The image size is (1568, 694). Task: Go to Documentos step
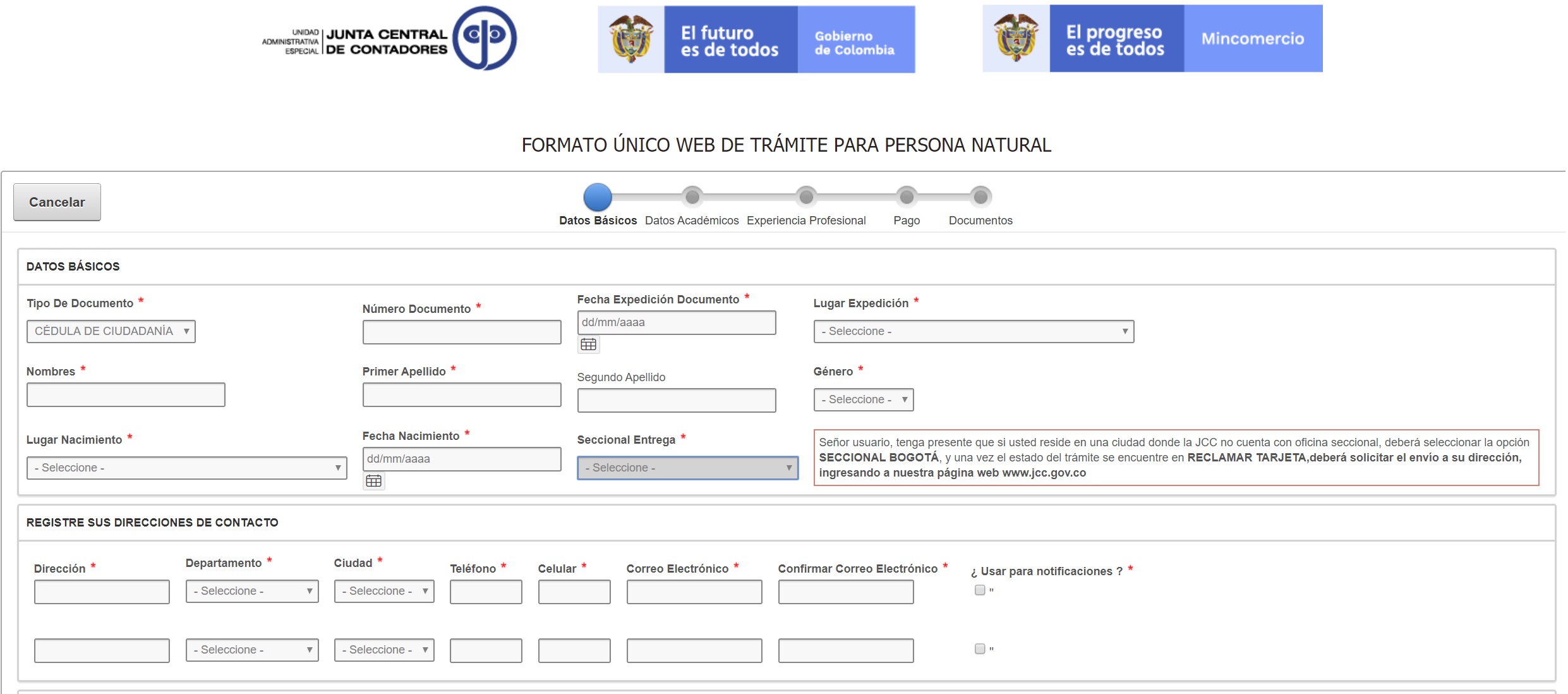point(980,205)
